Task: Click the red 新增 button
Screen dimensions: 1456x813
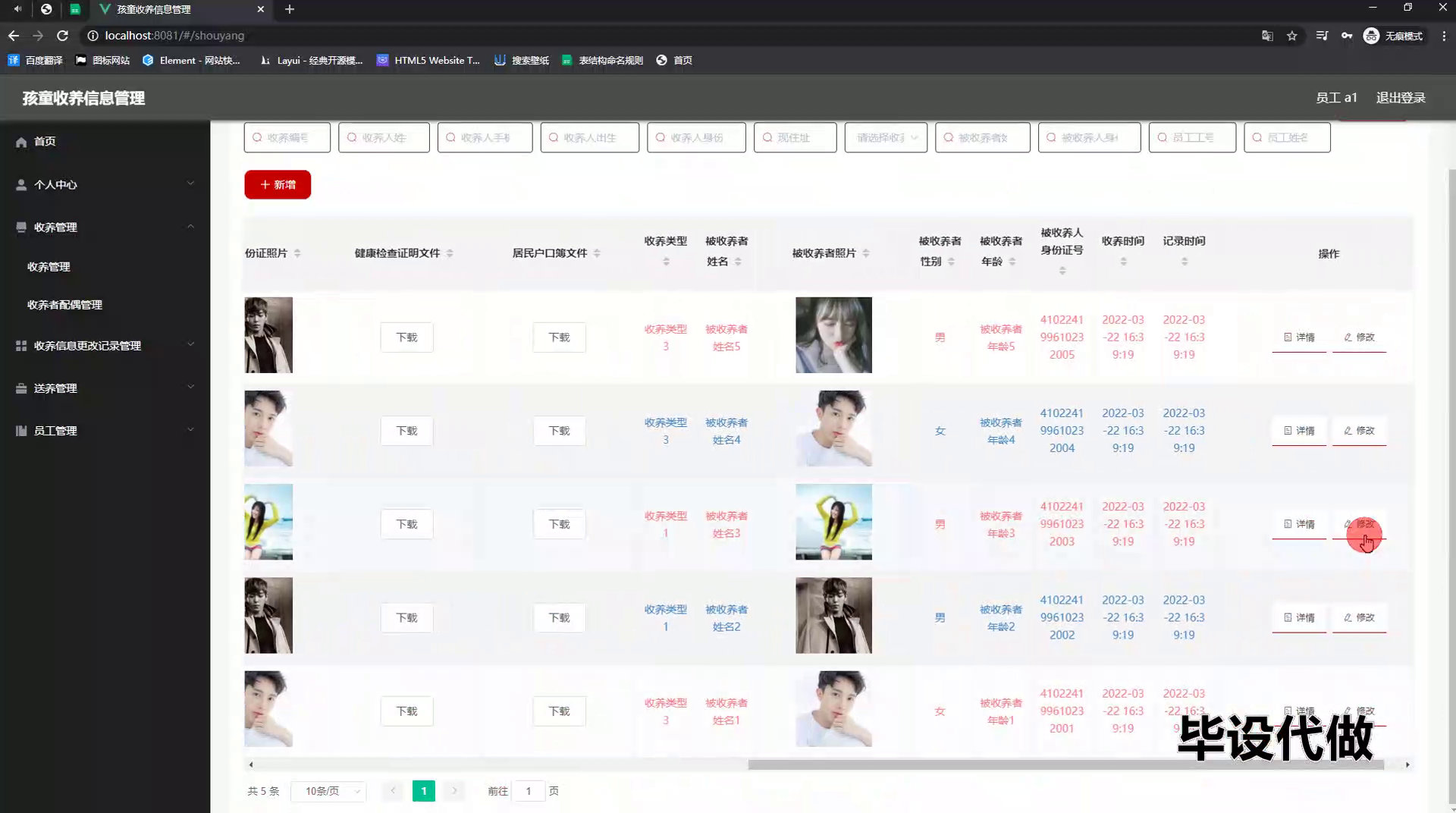Action: tap(278, 184)
